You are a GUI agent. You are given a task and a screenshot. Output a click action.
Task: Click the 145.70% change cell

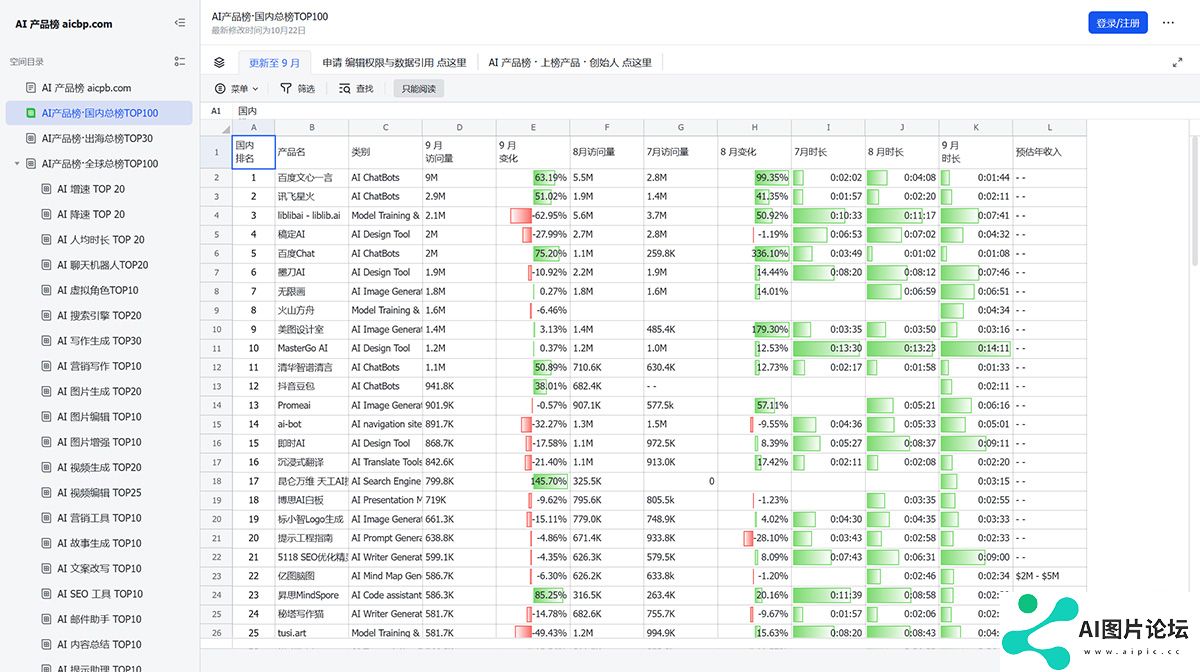coord(533,481)
